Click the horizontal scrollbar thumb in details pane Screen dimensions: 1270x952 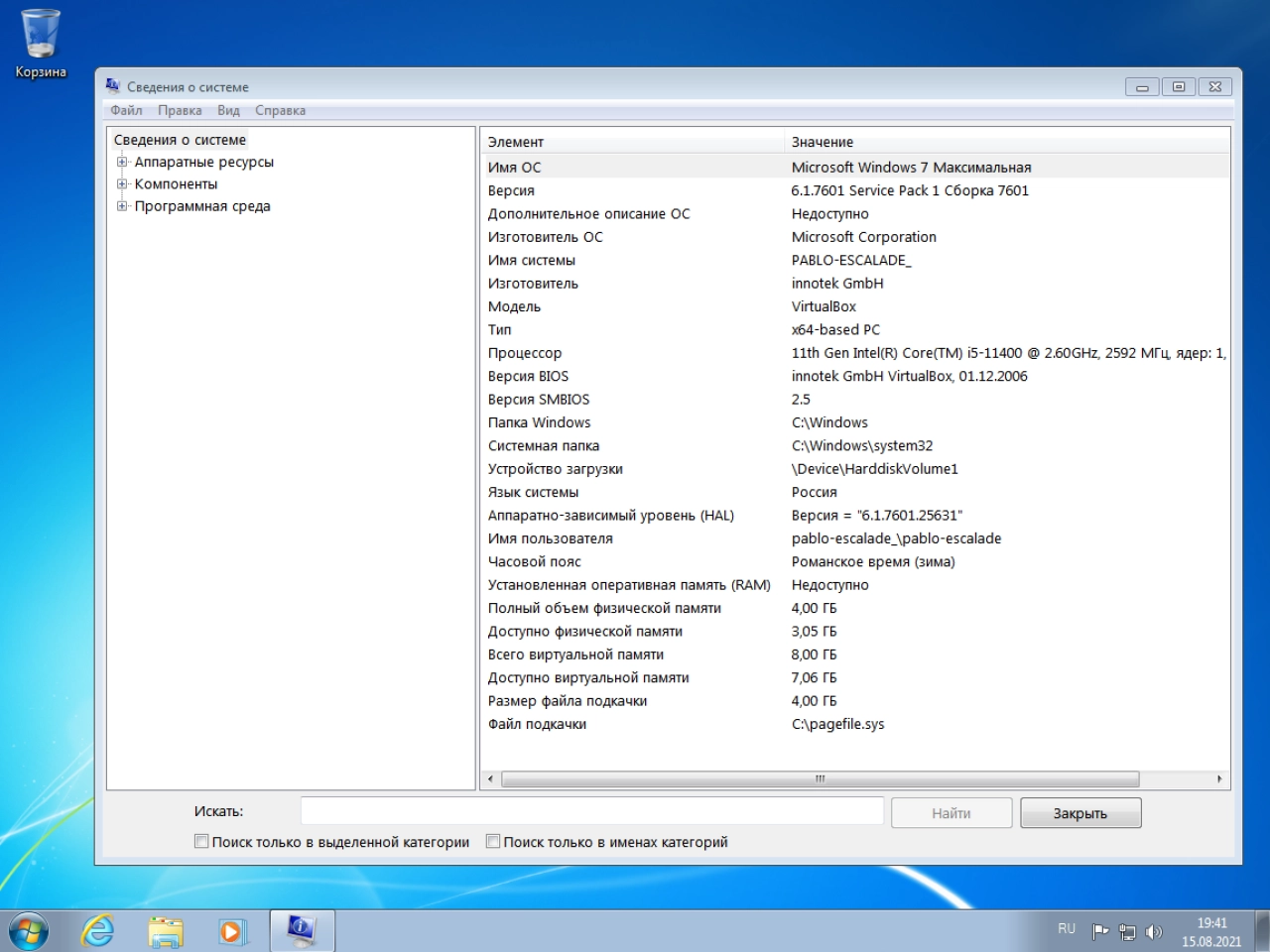820,779
